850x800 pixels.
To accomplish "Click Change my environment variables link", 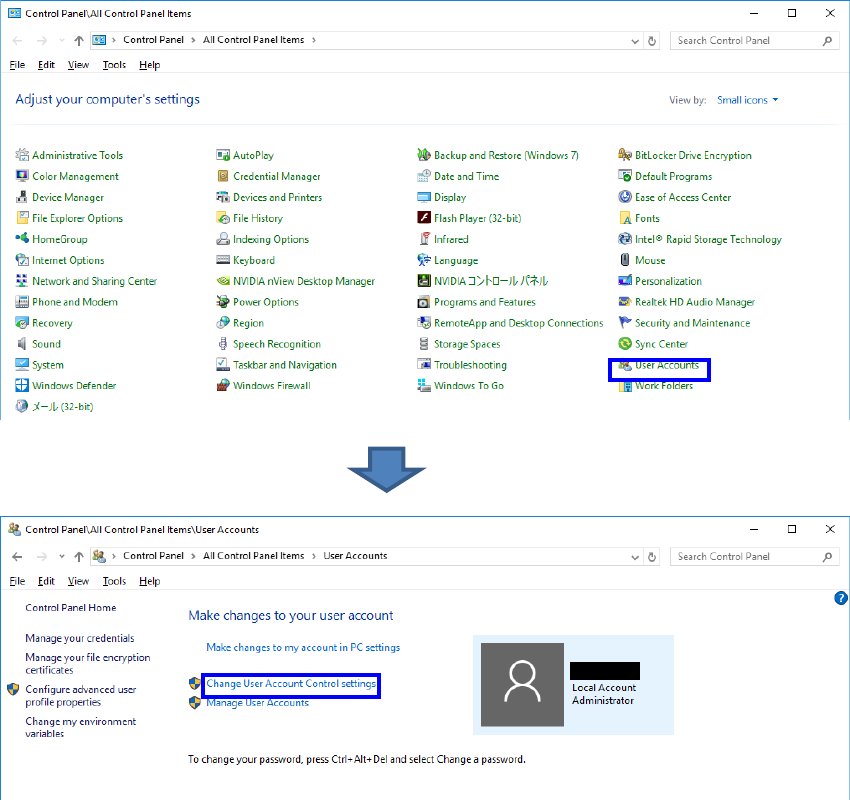I will point(81,727).
